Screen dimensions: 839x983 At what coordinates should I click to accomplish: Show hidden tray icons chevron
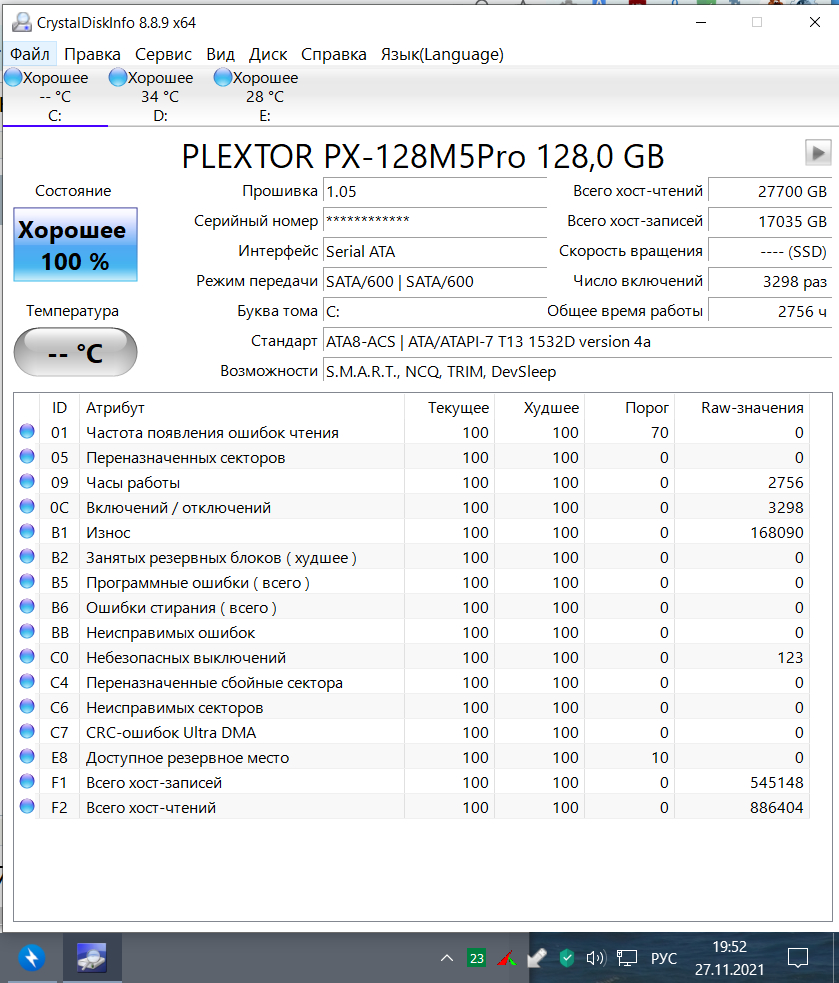click(x=446, y=958)
